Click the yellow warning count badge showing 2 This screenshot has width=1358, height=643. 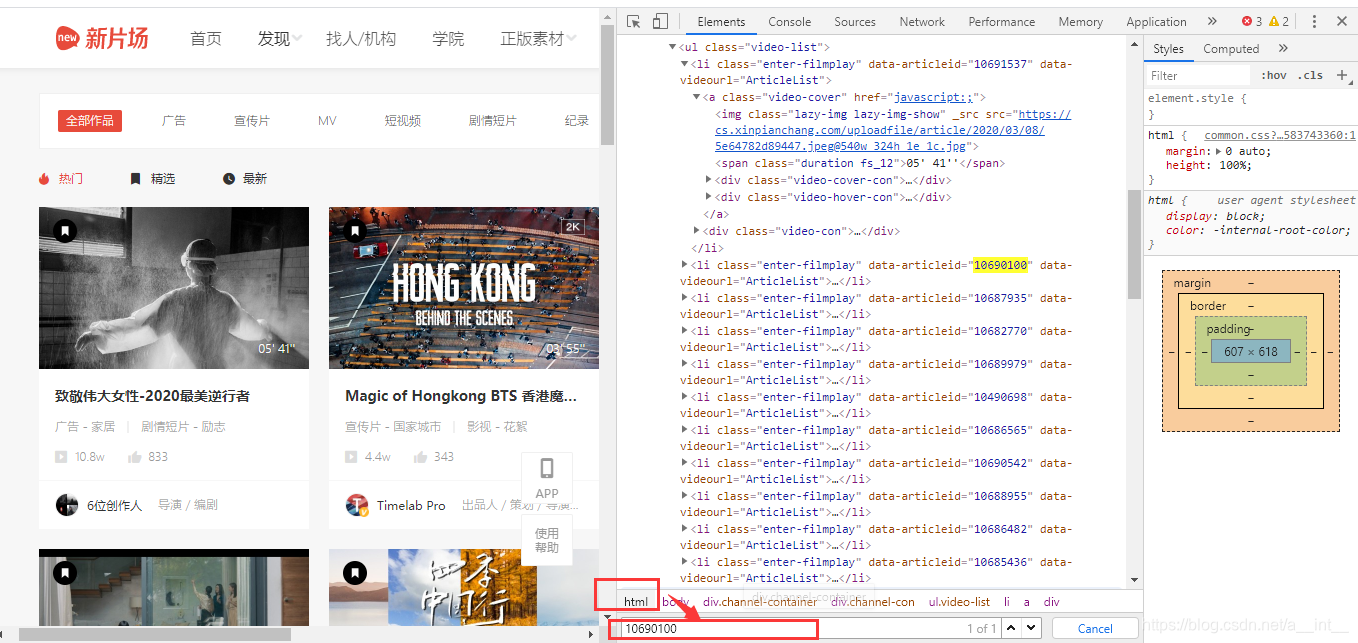click(x=1279, y=21)
